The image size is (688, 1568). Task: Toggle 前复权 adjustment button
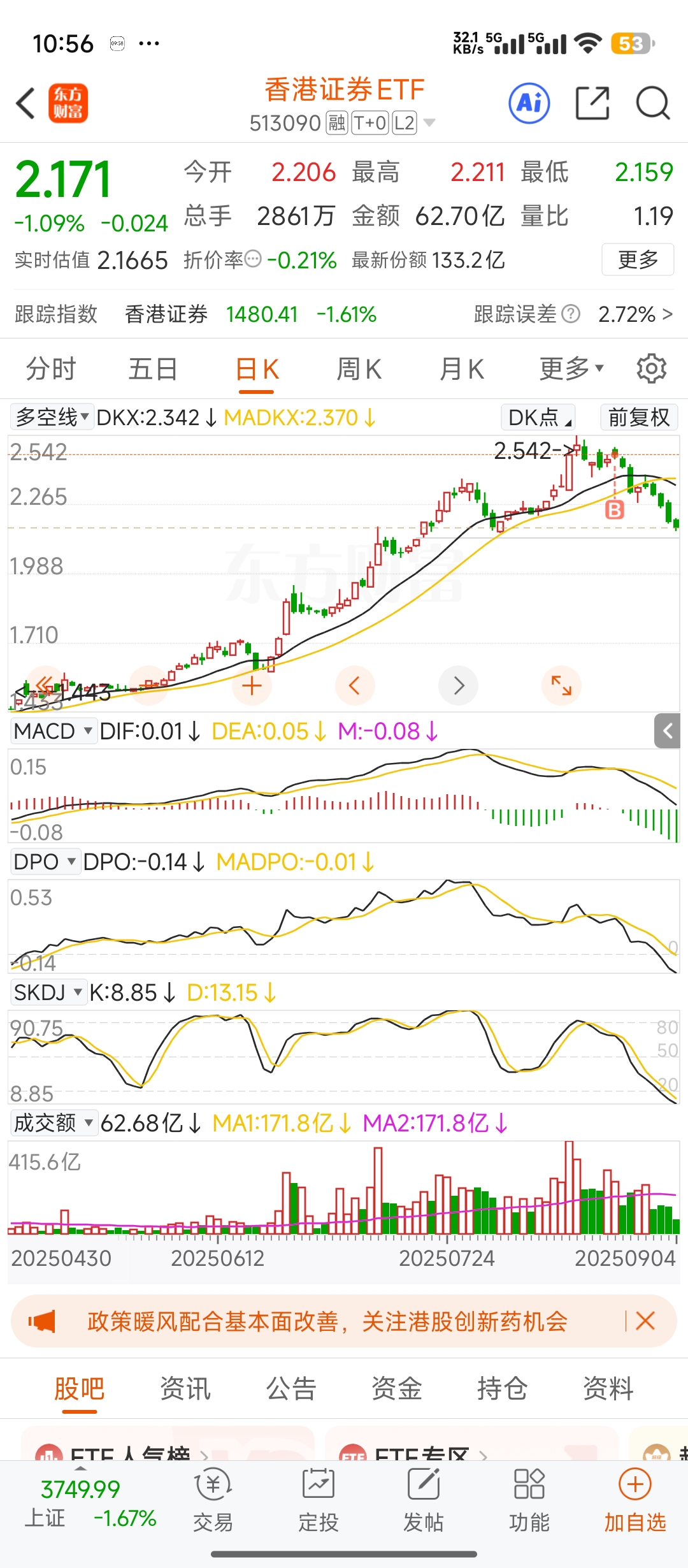pyautogui.click(x=639, y=417)
